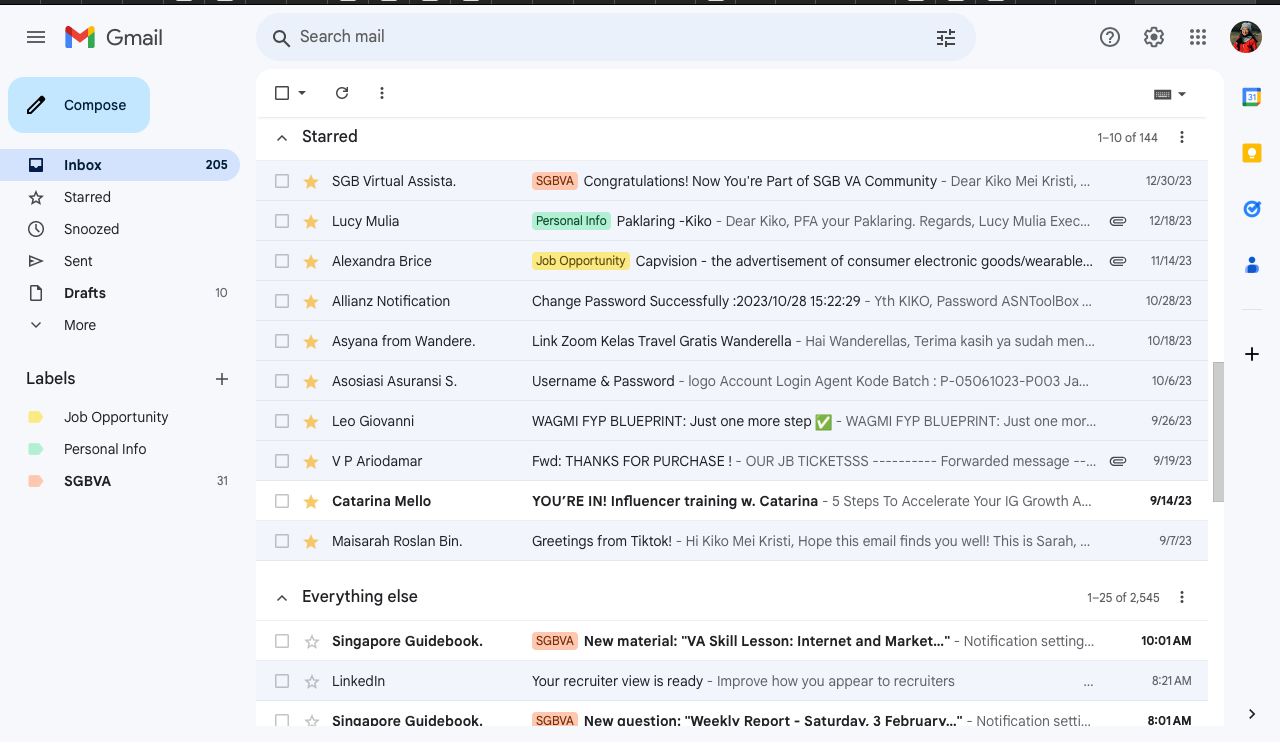Select the V P Ariodamar email checkbox
Screen dimensions: 1280x742
[x=282, y=461]
